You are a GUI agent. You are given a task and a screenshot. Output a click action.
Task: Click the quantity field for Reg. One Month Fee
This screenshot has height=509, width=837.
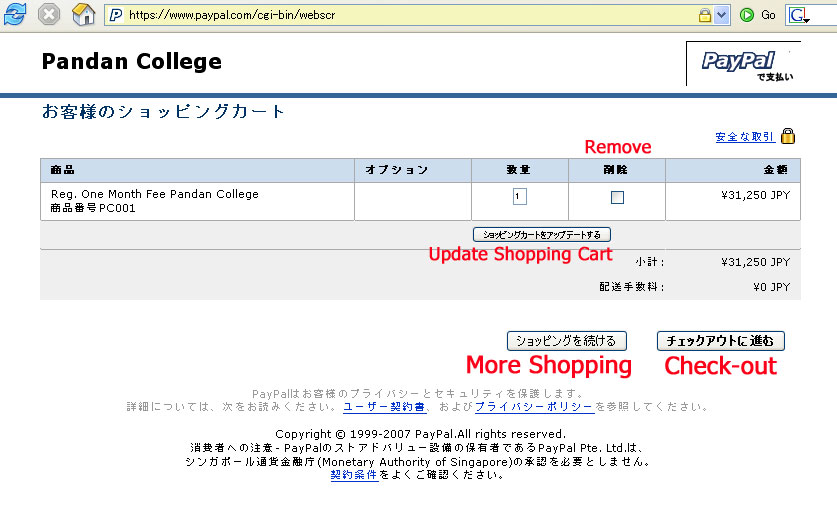coord(519,196)
